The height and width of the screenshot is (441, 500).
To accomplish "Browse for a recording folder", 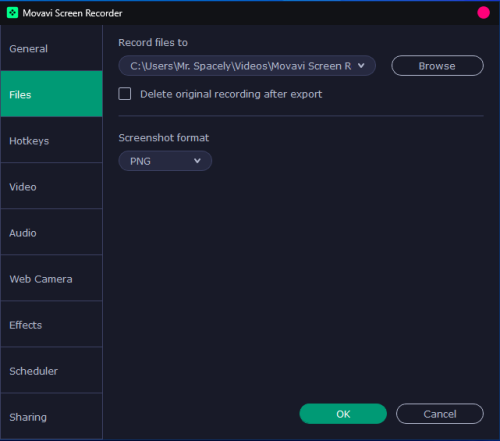I will pyautogui.click(x=437, y=66).
